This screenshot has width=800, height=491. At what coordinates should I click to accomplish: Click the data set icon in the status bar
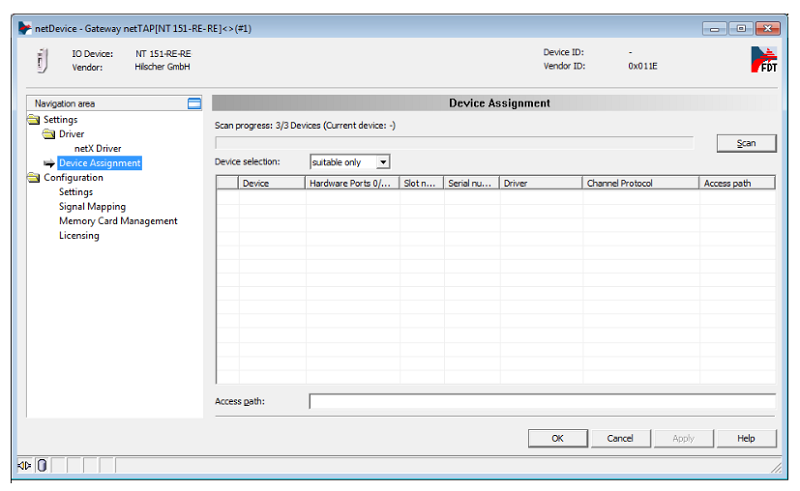(x=42, y=465)
